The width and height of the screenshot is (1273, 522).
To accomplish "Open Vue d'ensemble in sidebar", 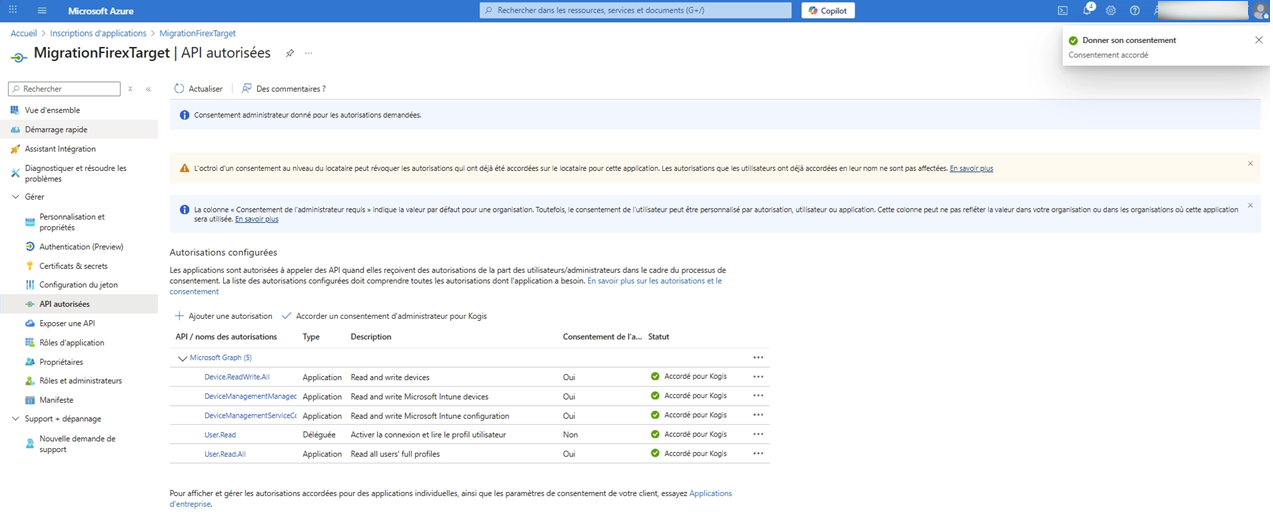I will pyautogui.click(x=52, y=110).
